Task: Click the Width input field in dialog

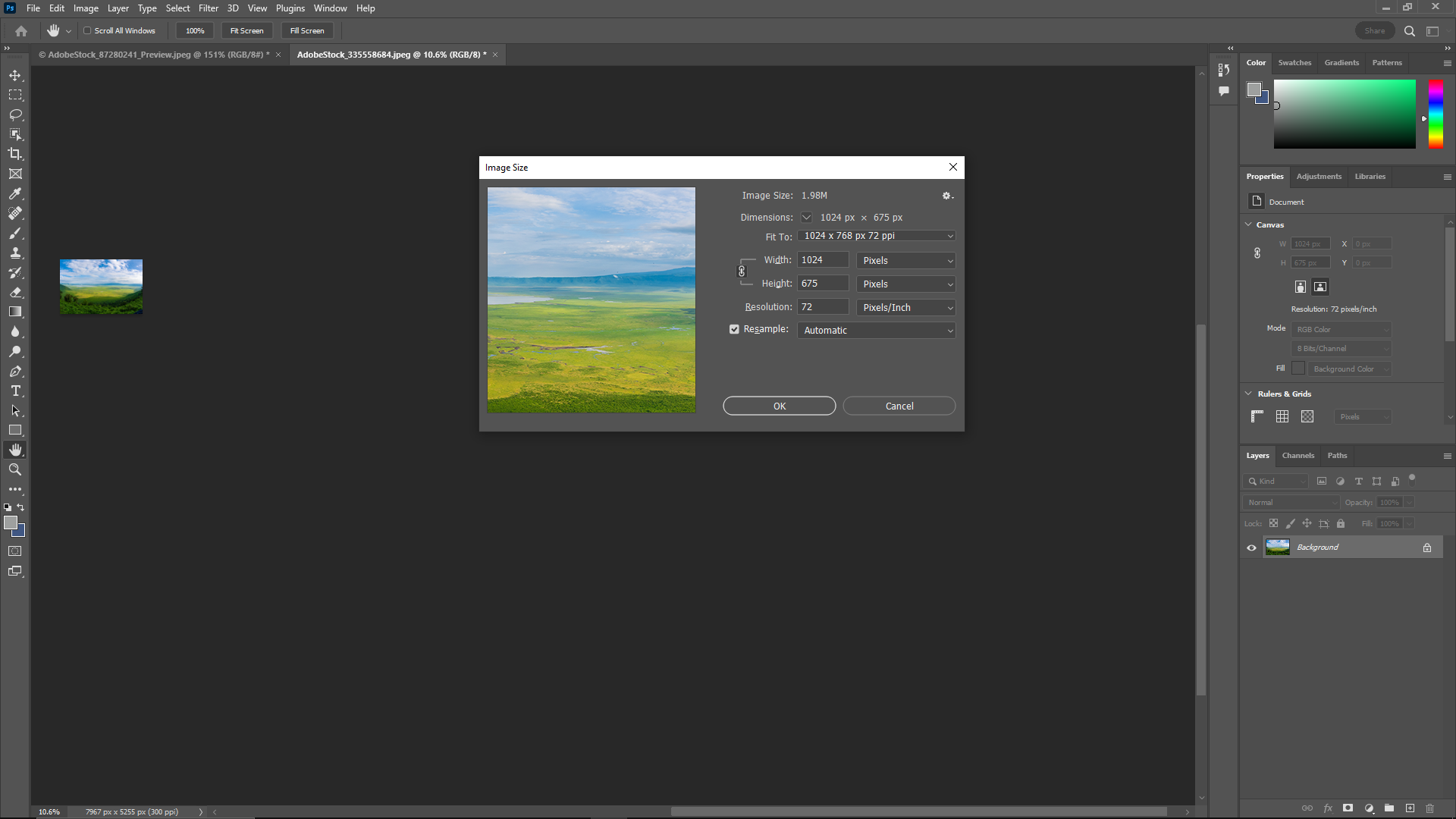Action: point(823,260)
